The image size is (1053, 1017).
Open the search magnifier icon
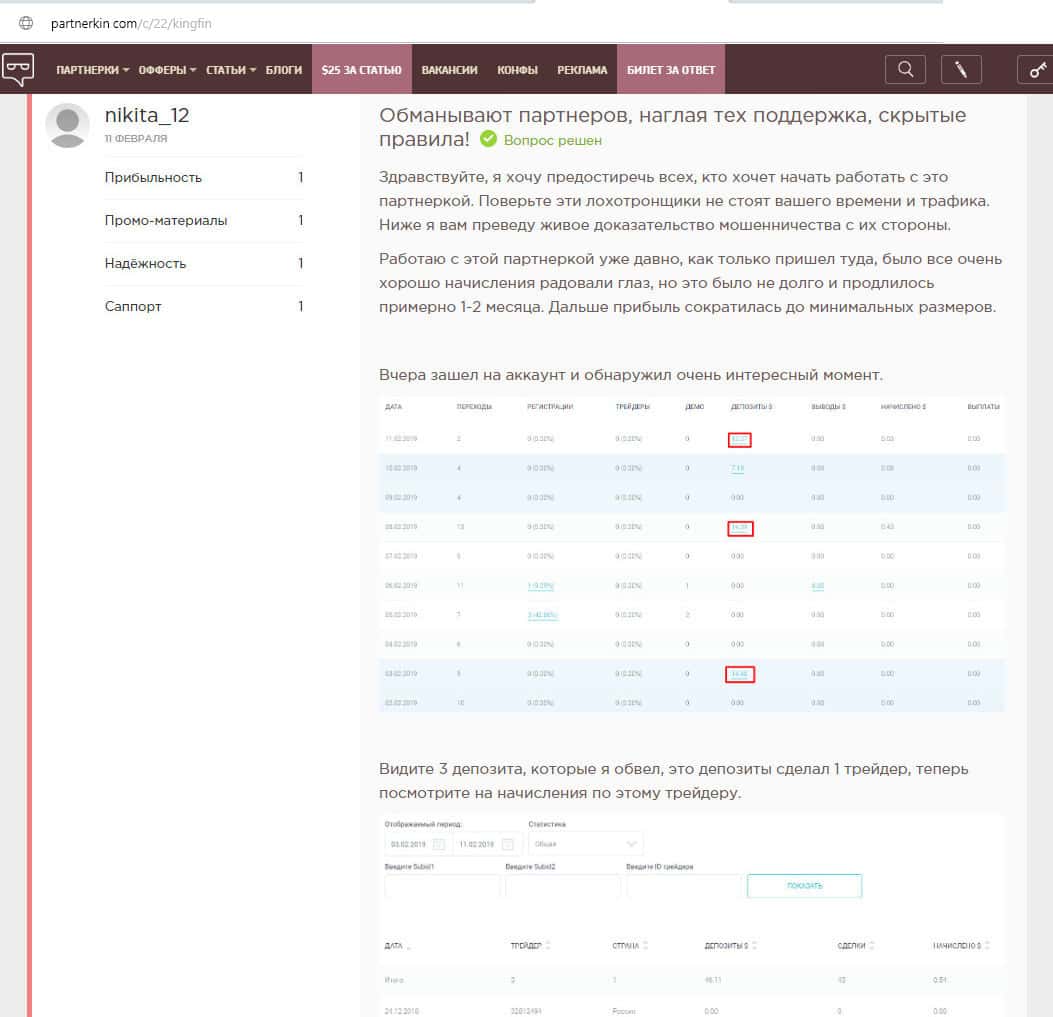point(905,69)
